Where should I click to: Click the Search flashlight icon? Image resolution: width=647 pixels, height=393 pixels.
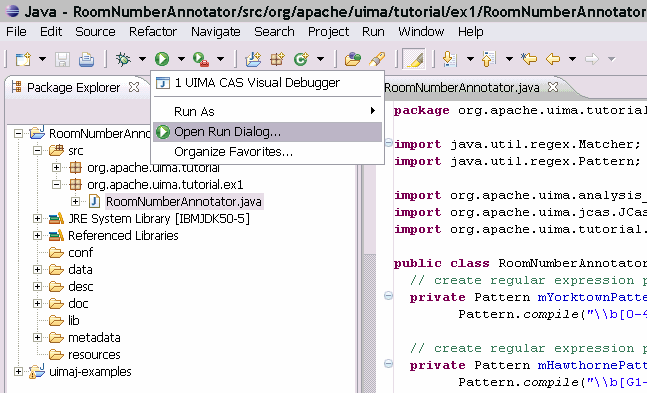[x=377, y=59]
